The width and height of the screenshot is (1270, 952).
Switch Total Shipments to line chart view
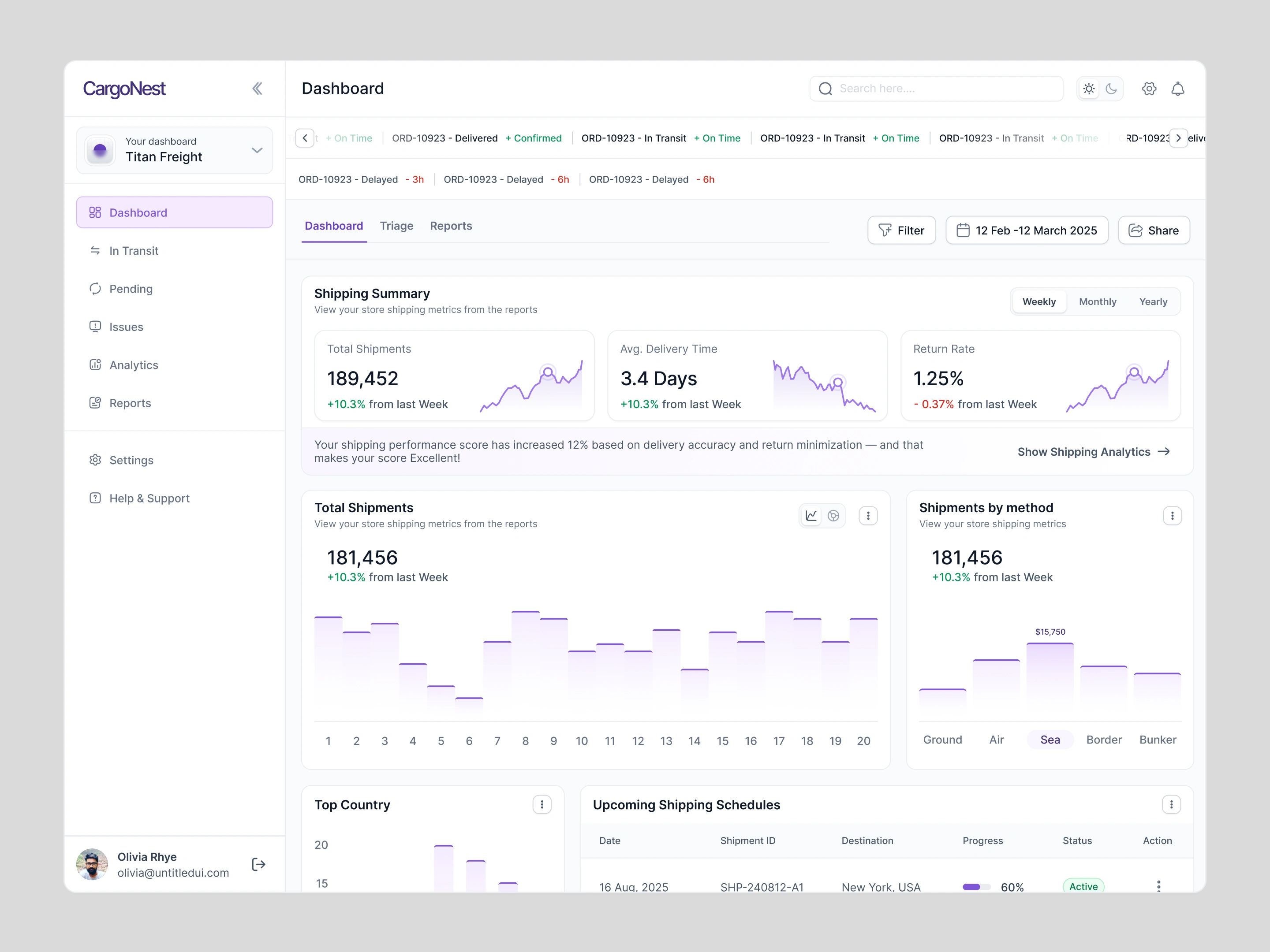click(x=811, y=516)
